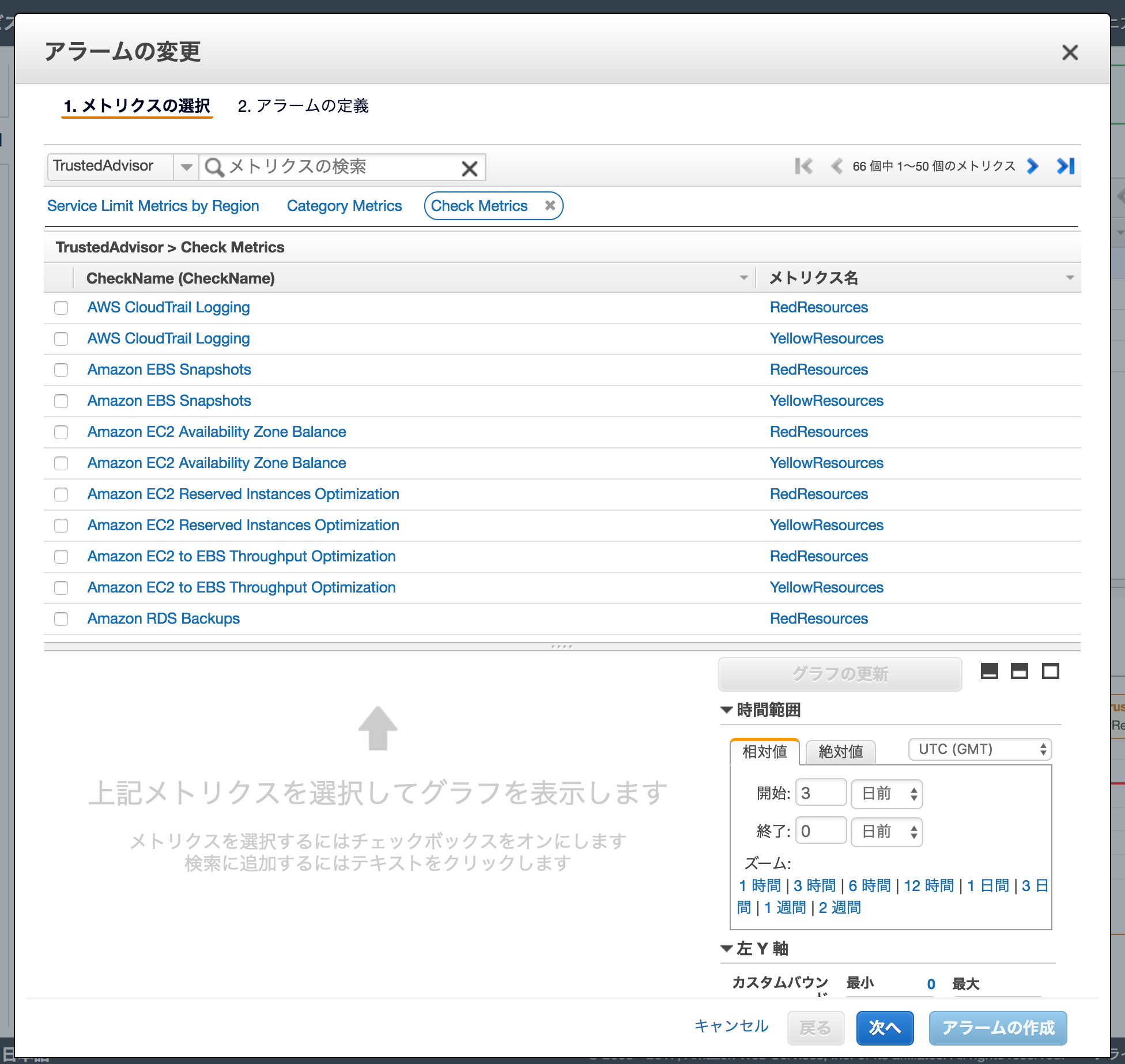This screenshot has height=1064, width=1125.
Task: Check the Amazon RDS Backups row
Action: pyautogui.click(x=61, y=619)
